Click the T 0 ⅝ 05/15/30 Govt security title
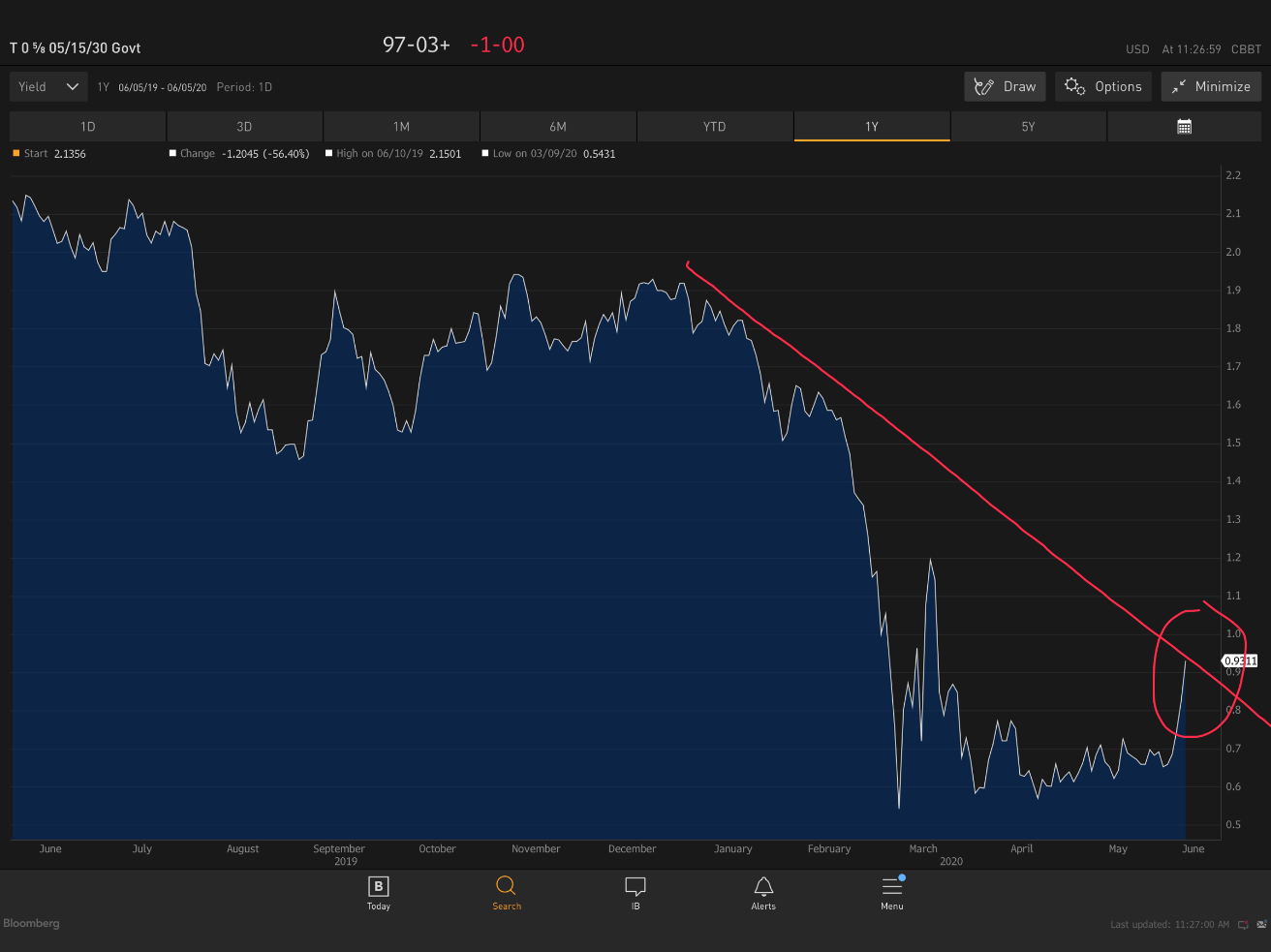This screenshot has width=1271, height=952. coord(76,47)
